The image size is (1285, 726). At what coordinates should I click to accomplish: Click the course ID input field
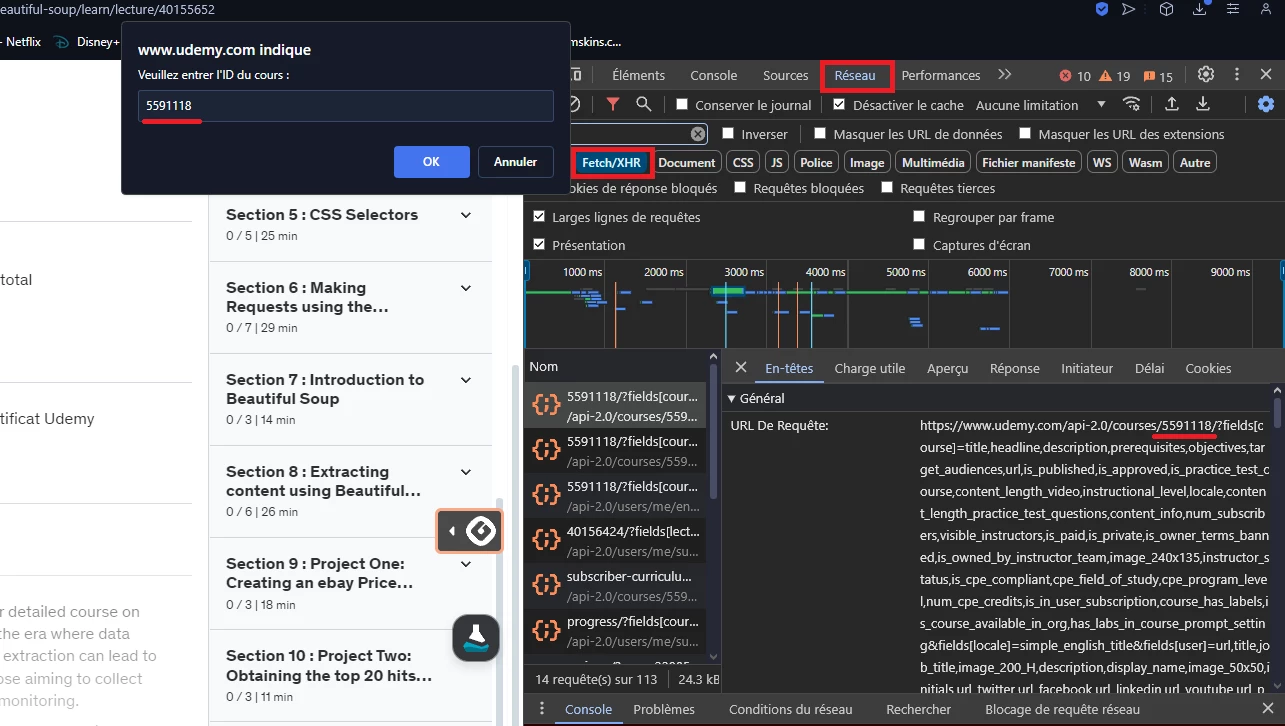pos(346,106)
